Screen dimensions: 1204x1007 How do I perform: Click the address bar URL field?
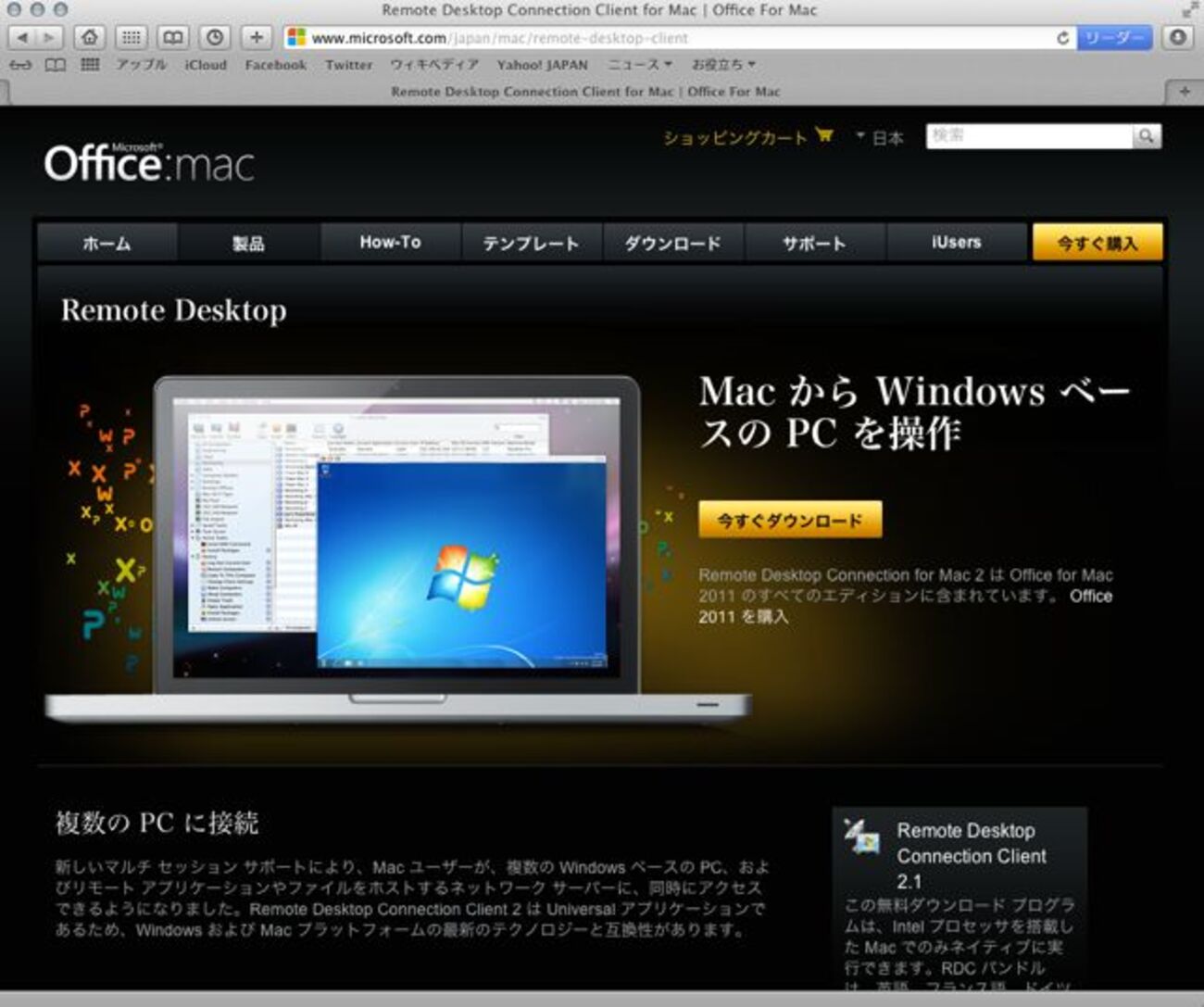681,38
